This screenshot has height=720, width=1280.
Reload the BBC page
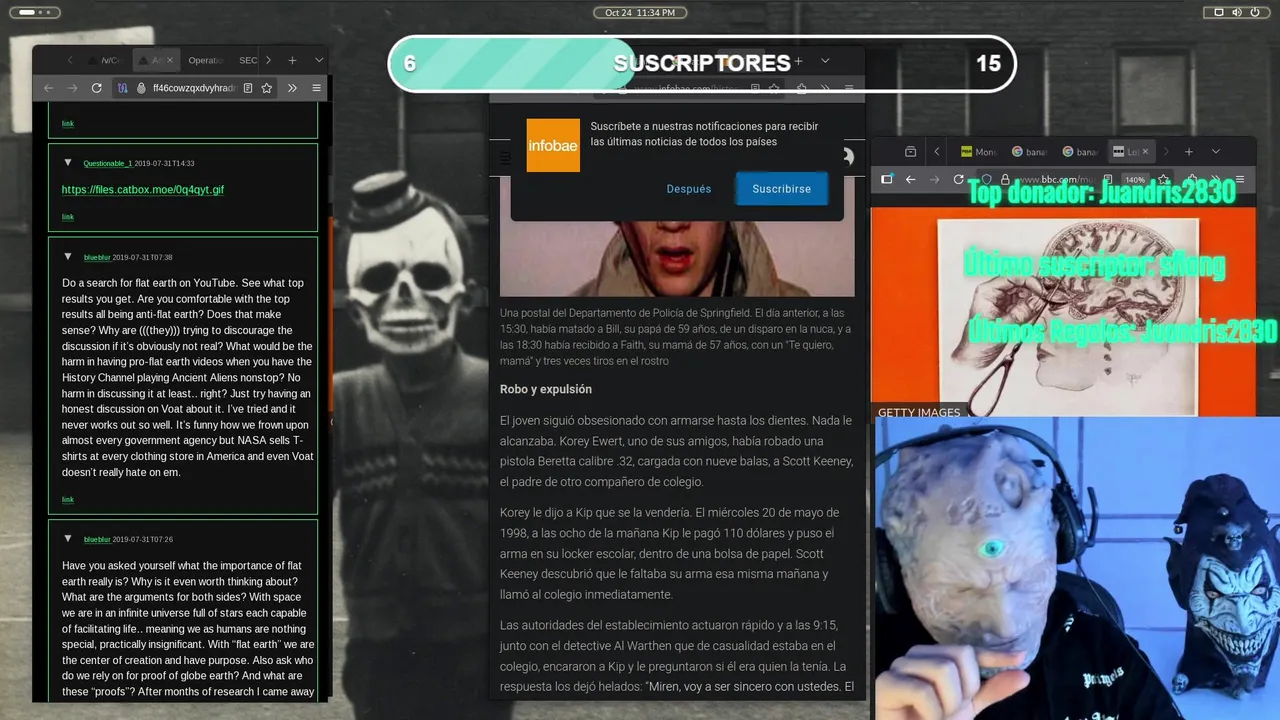(958, 179)
